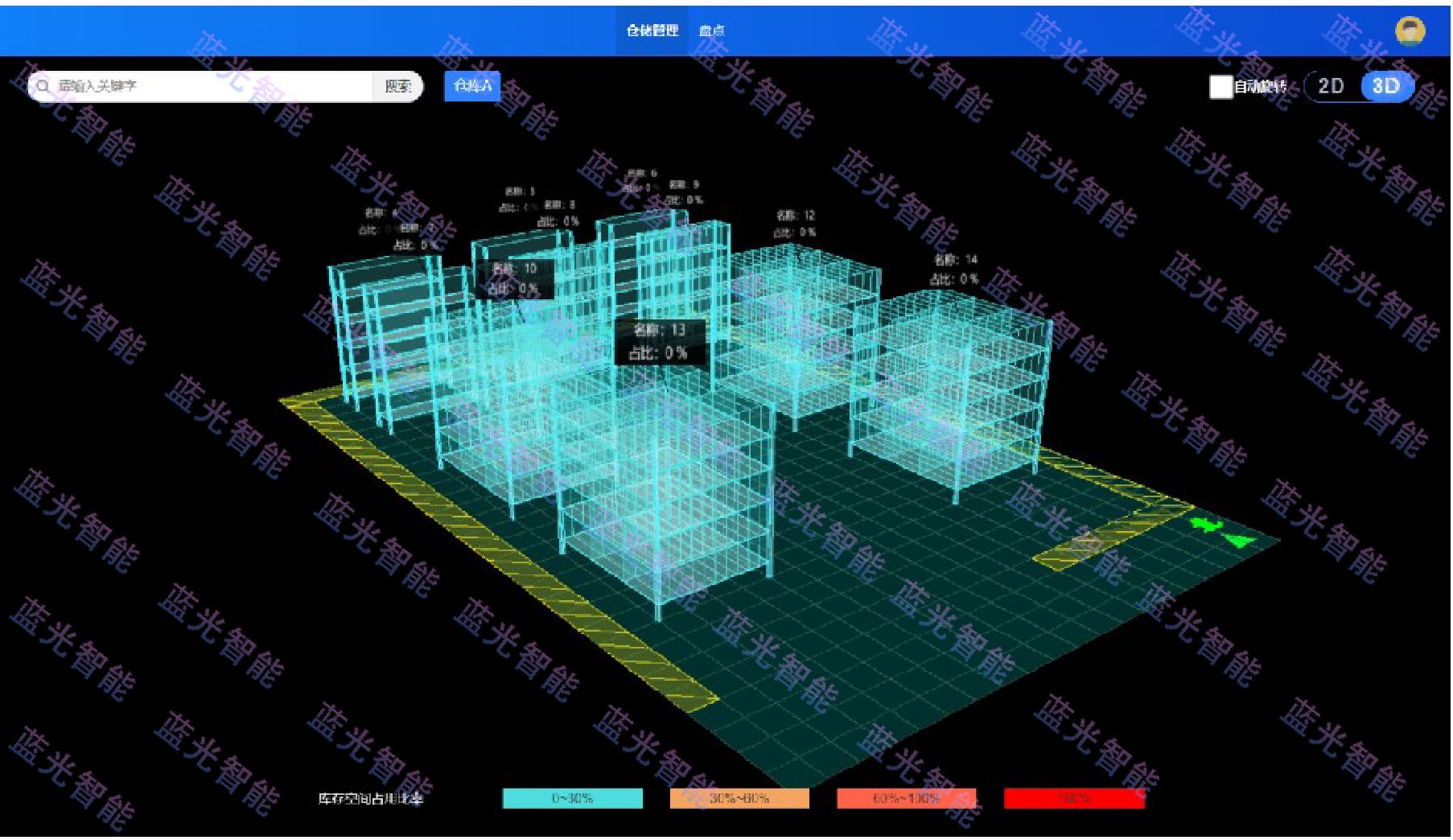Select the shelf label 名称: 12

[x=795, y=224]
